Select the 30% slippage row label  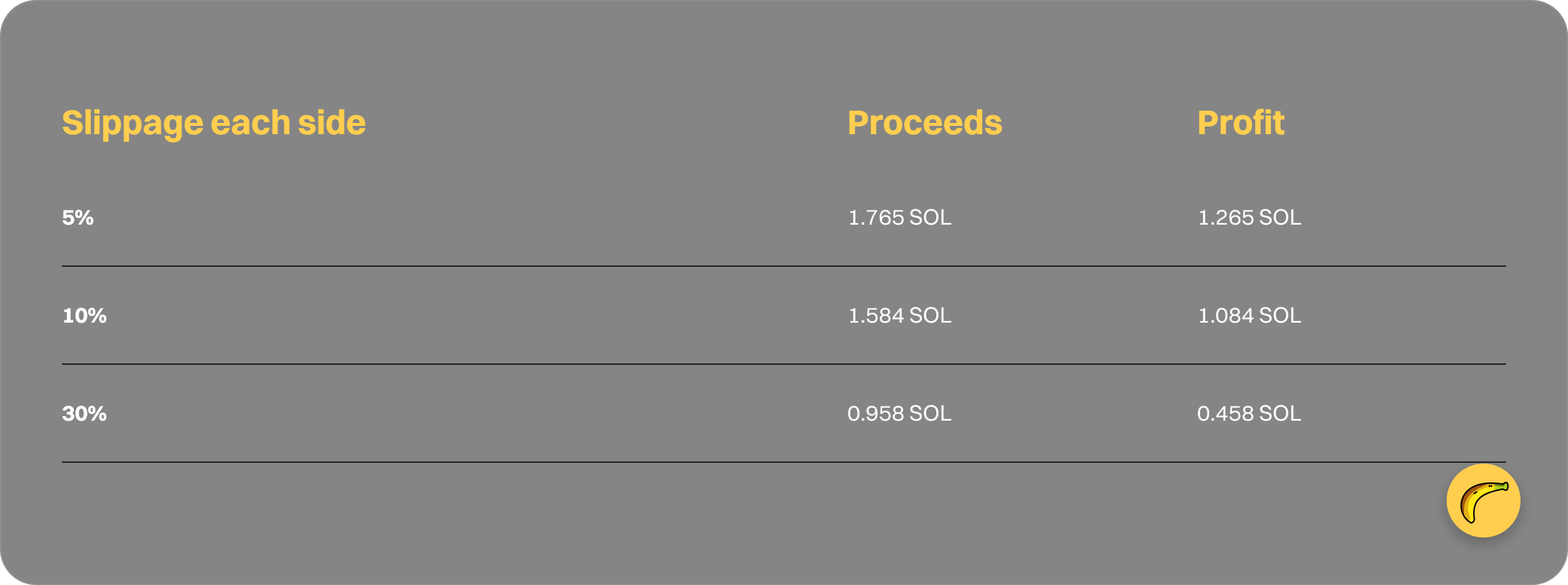click(x=84, y=414)
